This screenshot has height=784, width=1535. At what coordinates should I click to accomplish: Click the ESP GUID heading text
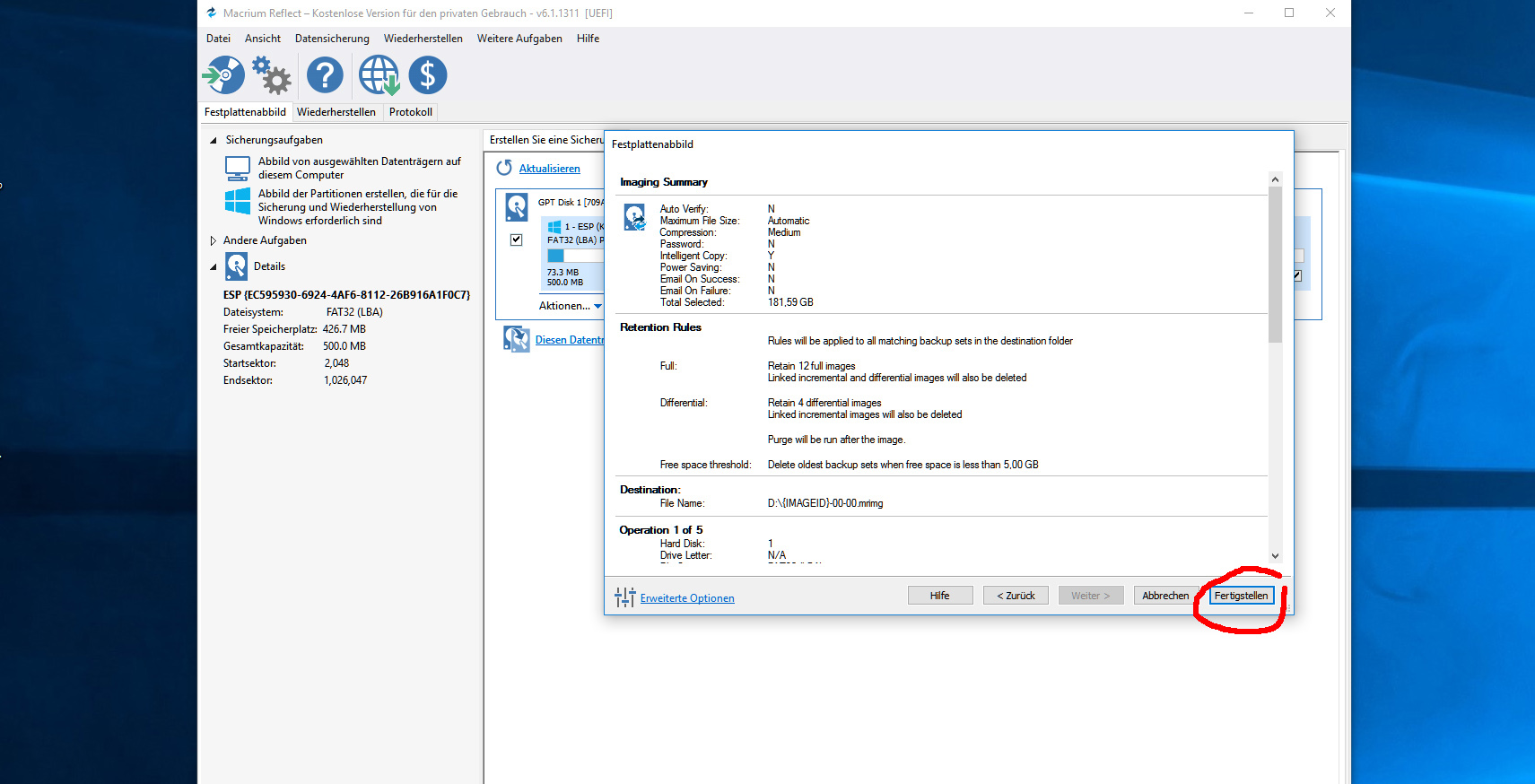346,295
